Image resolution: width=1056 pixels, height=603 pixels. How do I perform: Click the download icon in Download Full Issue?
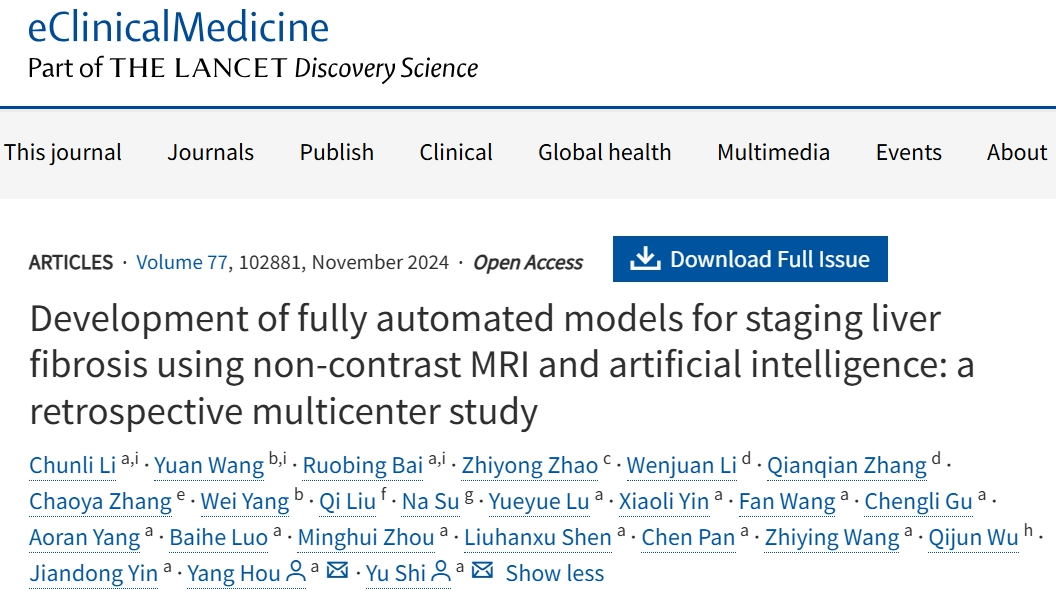click(645, 259)
